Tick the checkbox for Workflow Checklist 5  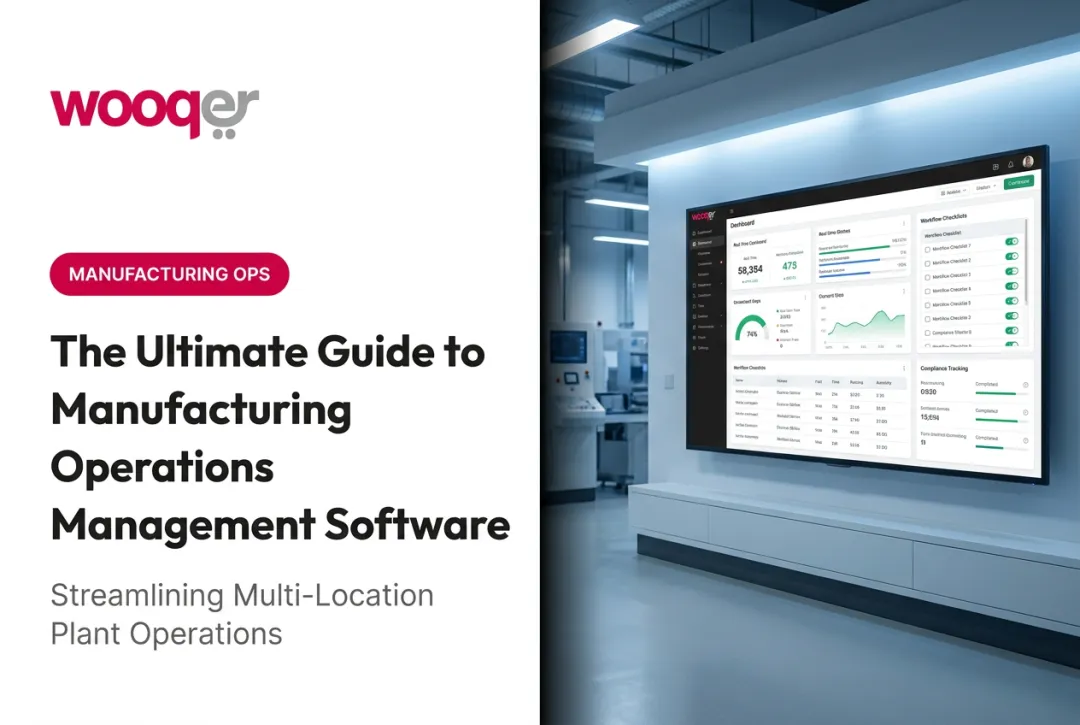click(927, 305)
